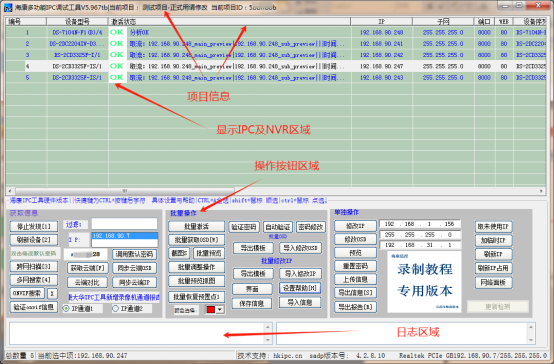Click the 刷新IP占用 button
The image size is (554, 364).
pyautogui.click(x=493, y=268)
